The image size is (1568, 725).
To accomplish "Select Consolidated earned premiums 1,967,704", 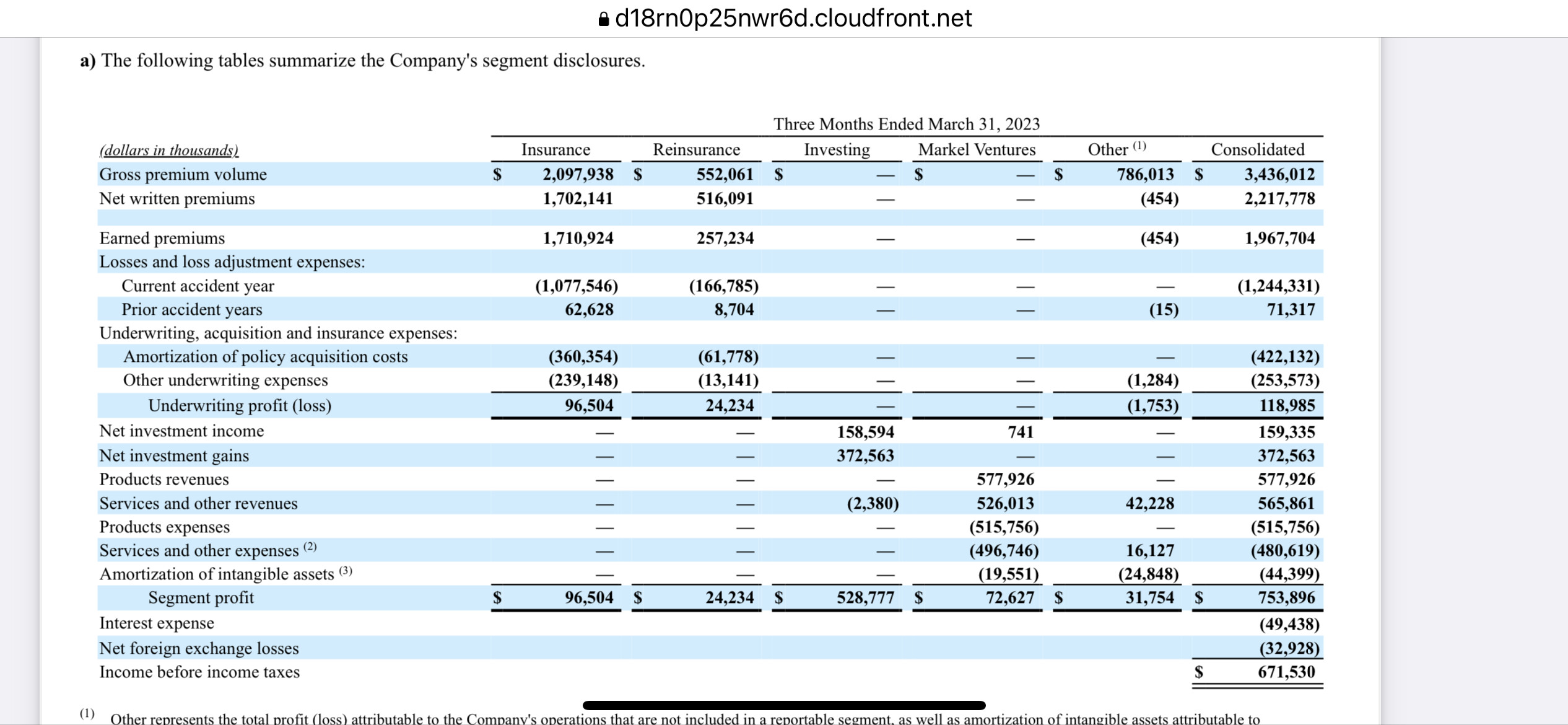I will pyautogui.click(x=1279, y=238).
